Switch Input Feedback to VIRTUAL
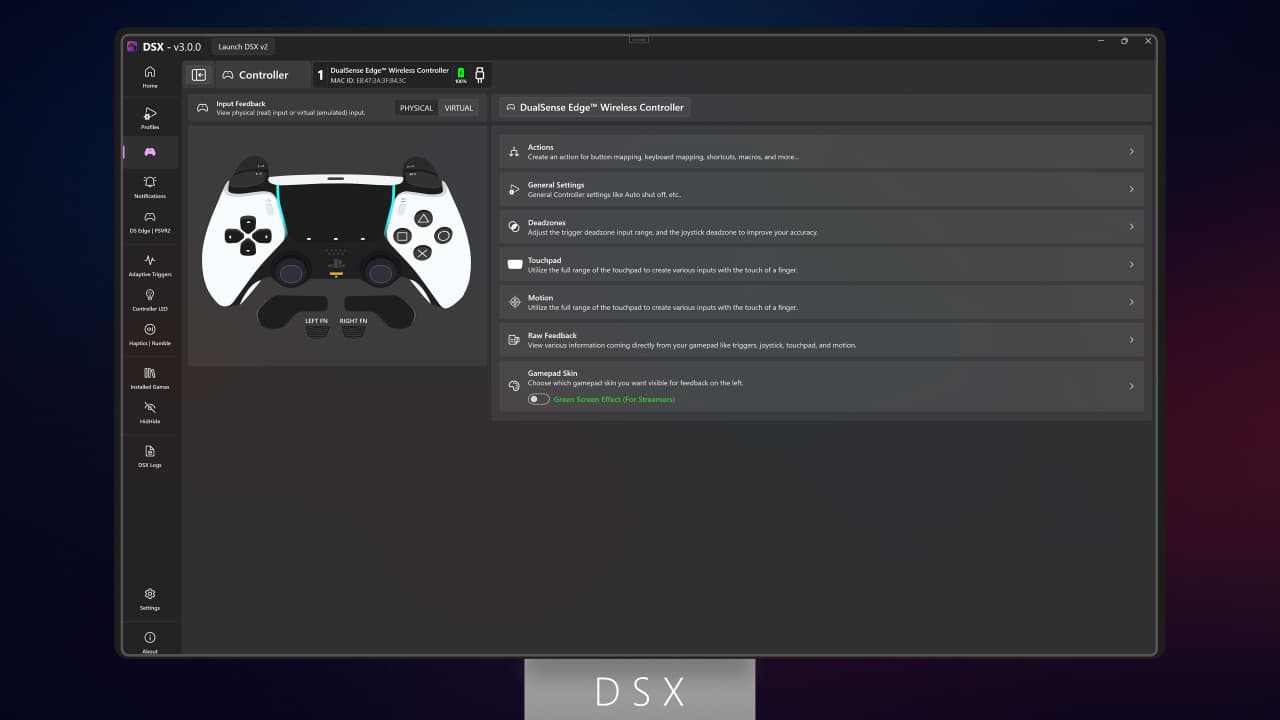Screen dimensions: 1280x720 tap(458, 107)
